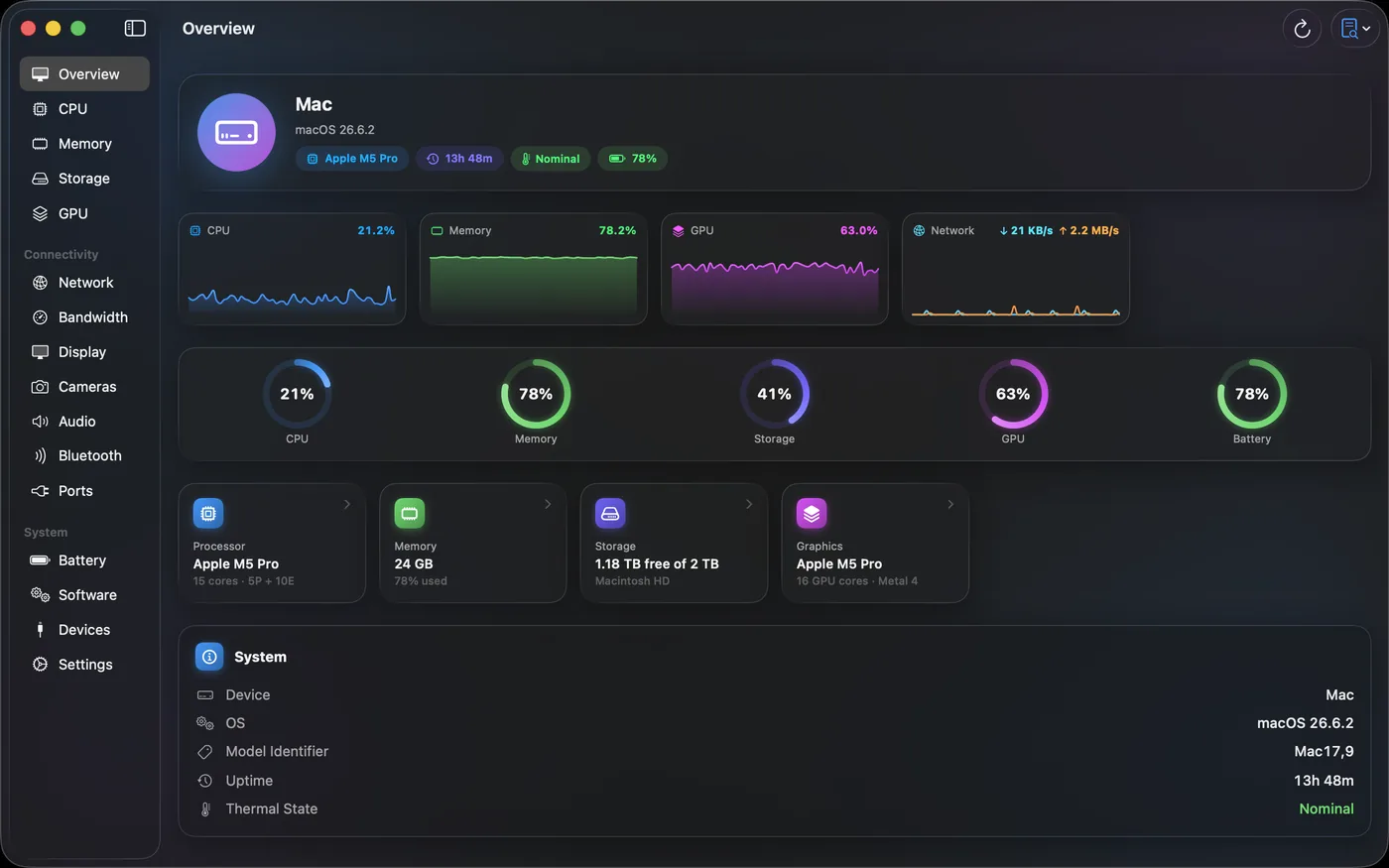Click the 78% battery badge in header
Image resolution: width=1389 pixels, height=868 pixels.
(632, 159)
